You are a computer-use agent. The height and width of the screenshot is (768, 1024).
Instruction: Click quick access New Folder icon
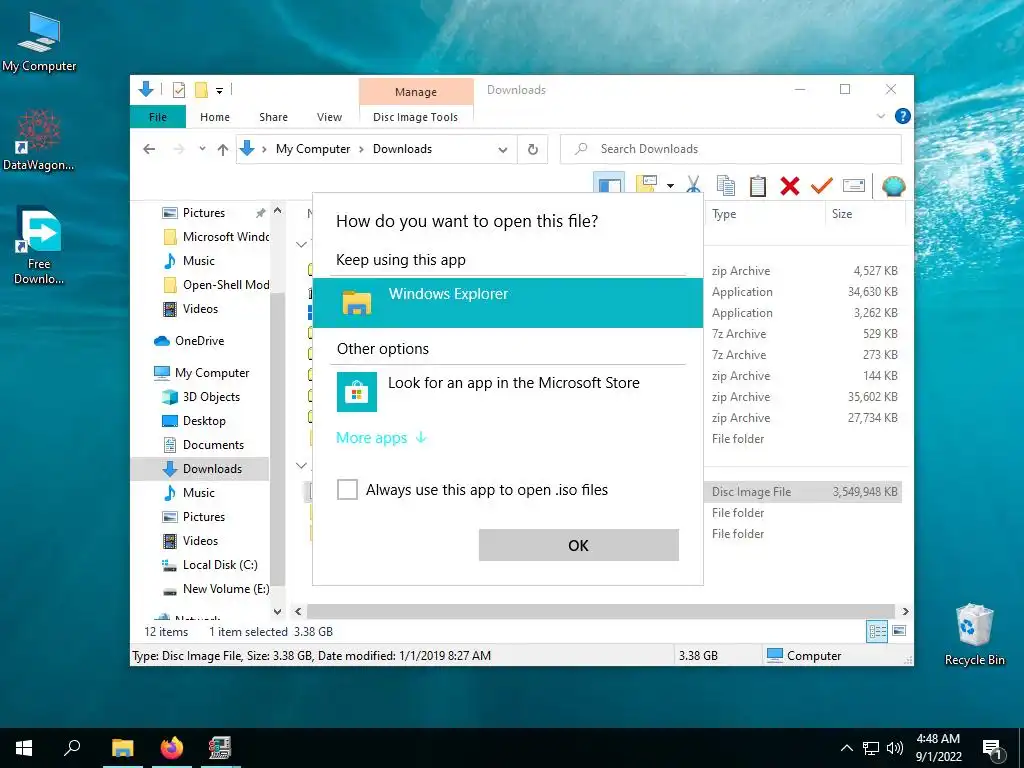[201, 90]
